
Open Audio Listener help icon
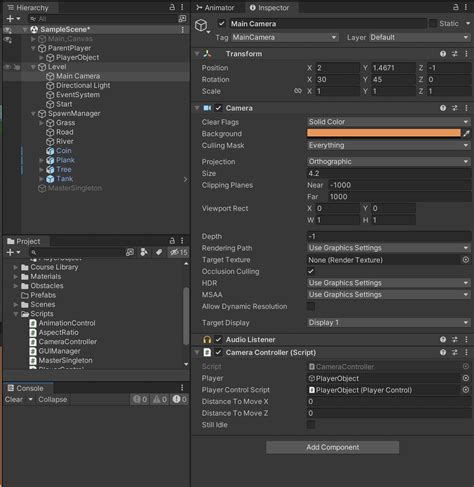tap(443, 339)
